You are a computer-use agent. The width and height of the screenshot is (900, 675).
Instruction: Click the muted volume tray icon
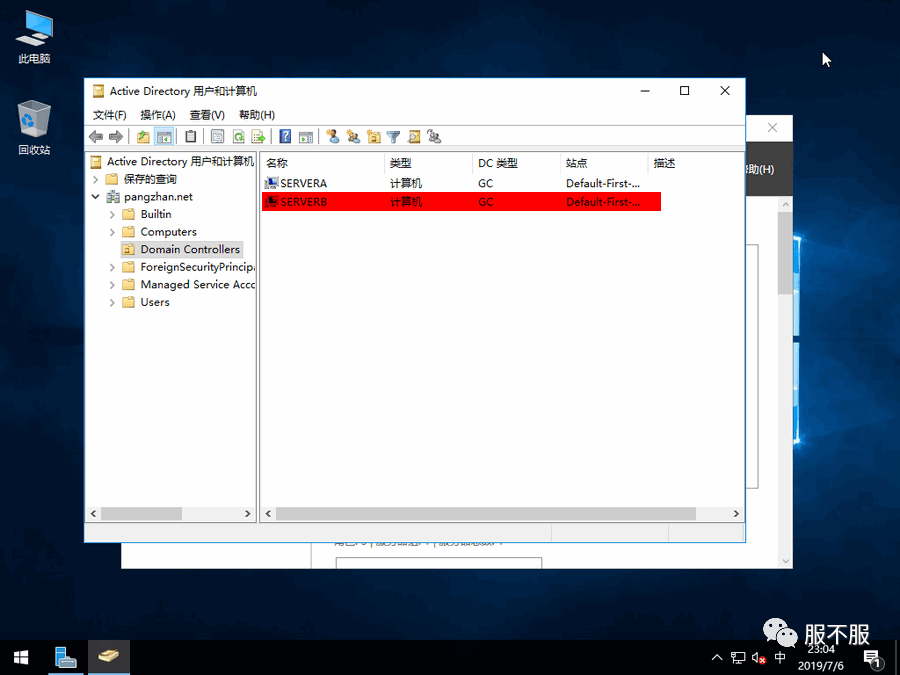[759, 658]
